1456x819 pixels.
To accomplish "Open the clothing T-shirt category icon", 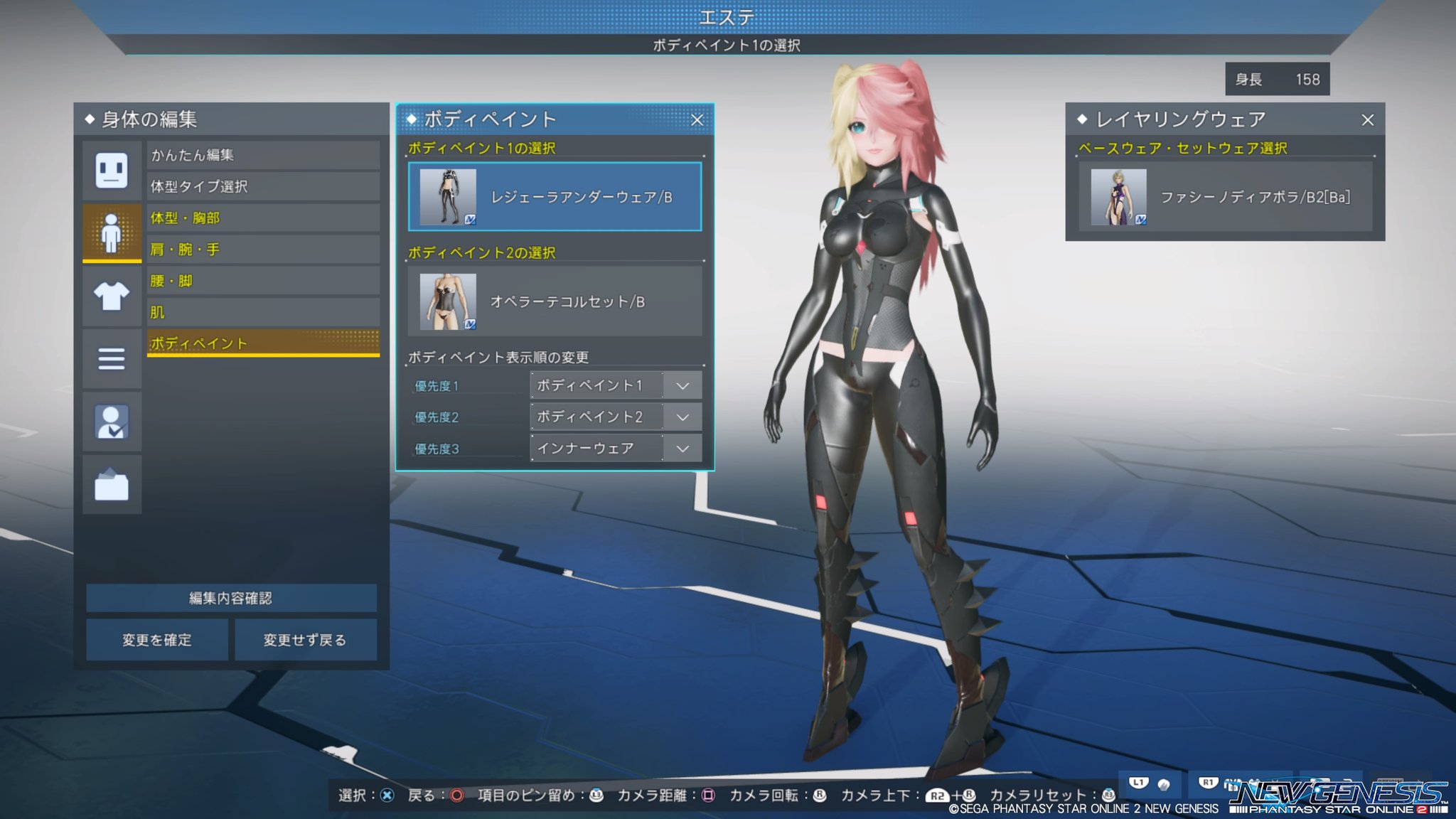I will [x=112, y=296].
